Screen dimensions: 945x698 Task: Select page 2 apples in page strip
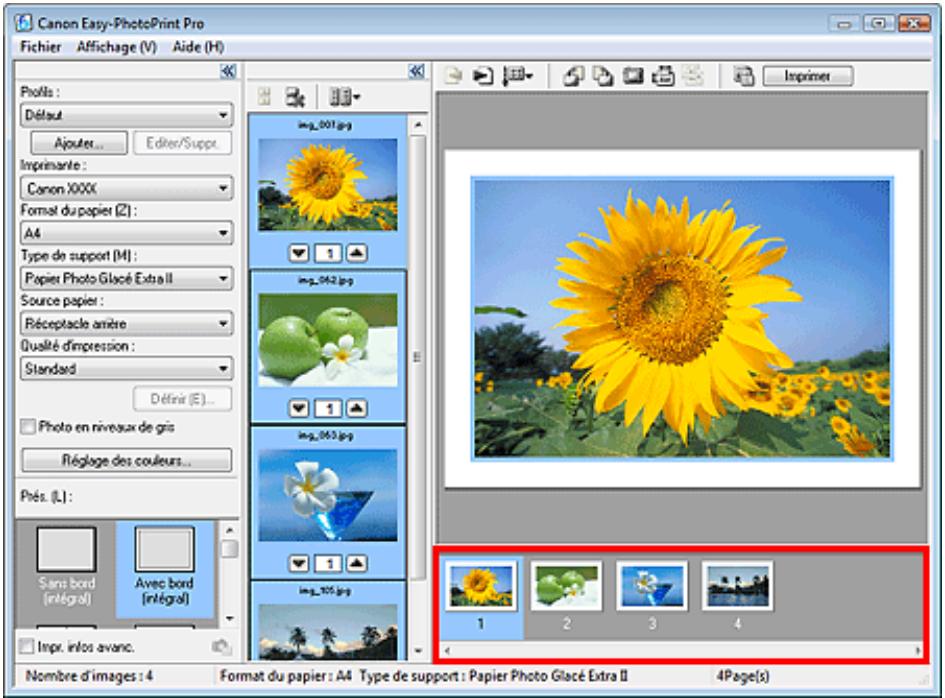point(566,586)
